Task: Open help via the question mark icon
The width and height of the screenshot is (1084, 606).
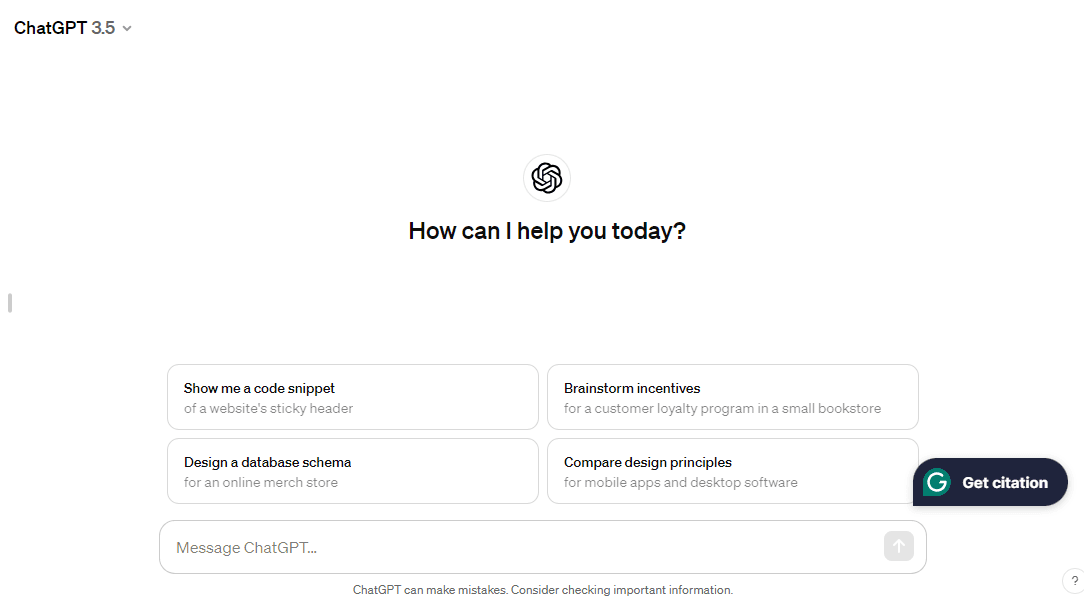Action: pyautogui.click(x=1074, y=581)
